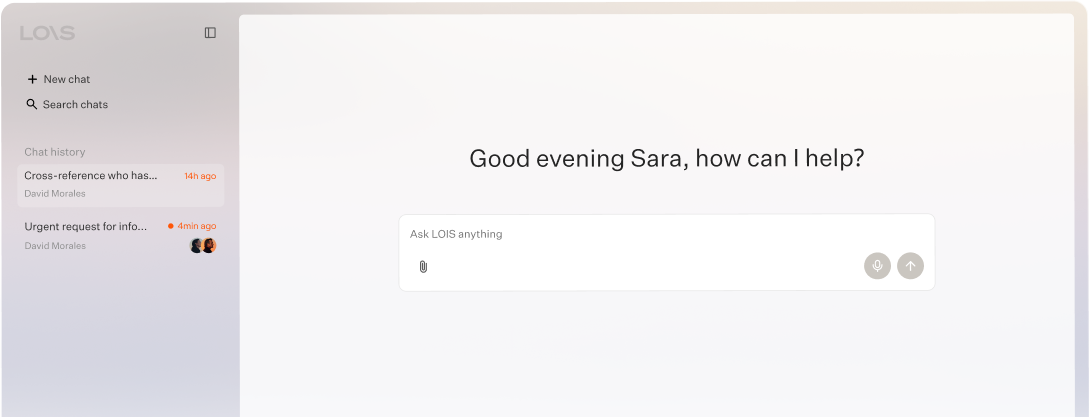
Task: Click the LOIS logo in the sidebar
Action: [x=47, y=33]
